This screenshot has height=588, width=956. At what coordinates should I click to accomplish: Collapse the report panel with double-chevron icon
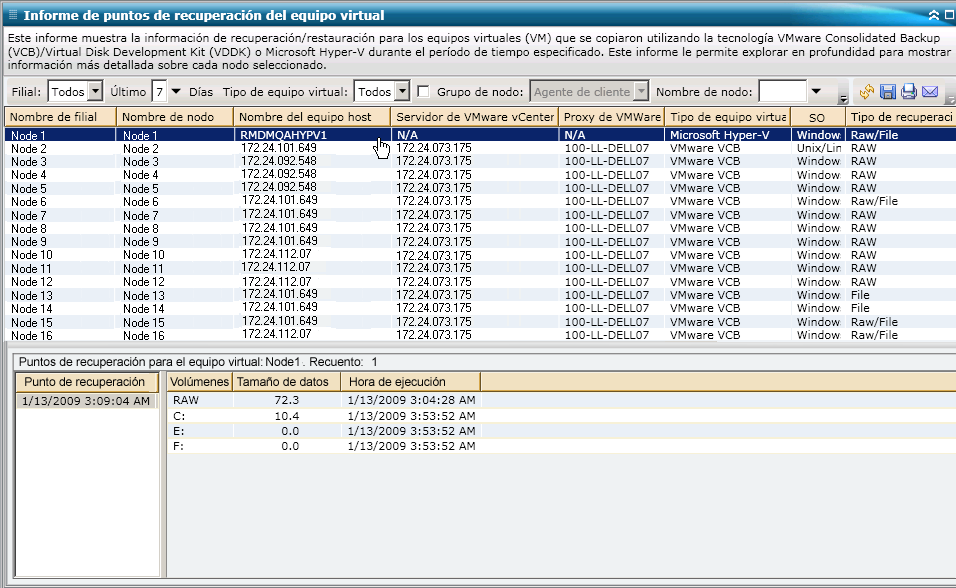coord(933,15)
